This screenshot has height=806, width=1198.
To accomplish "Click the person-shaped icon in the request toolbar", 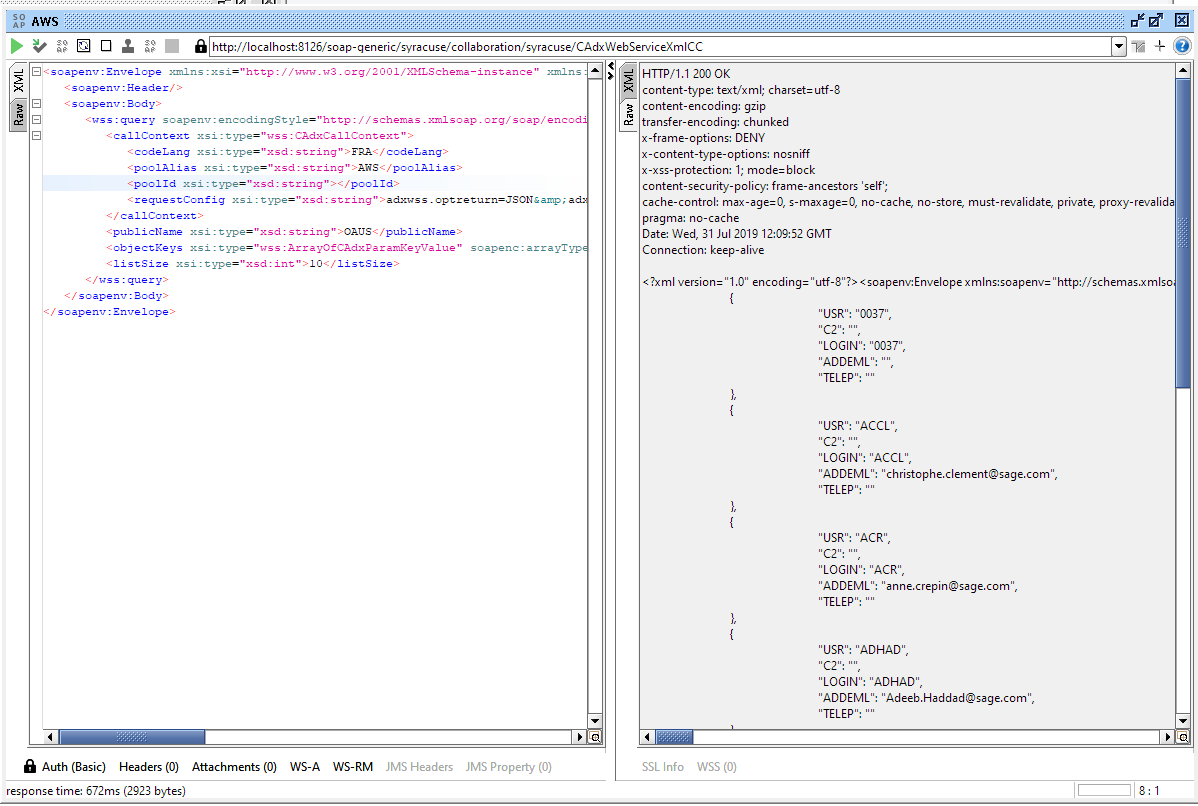I will (x=128, y=46).
